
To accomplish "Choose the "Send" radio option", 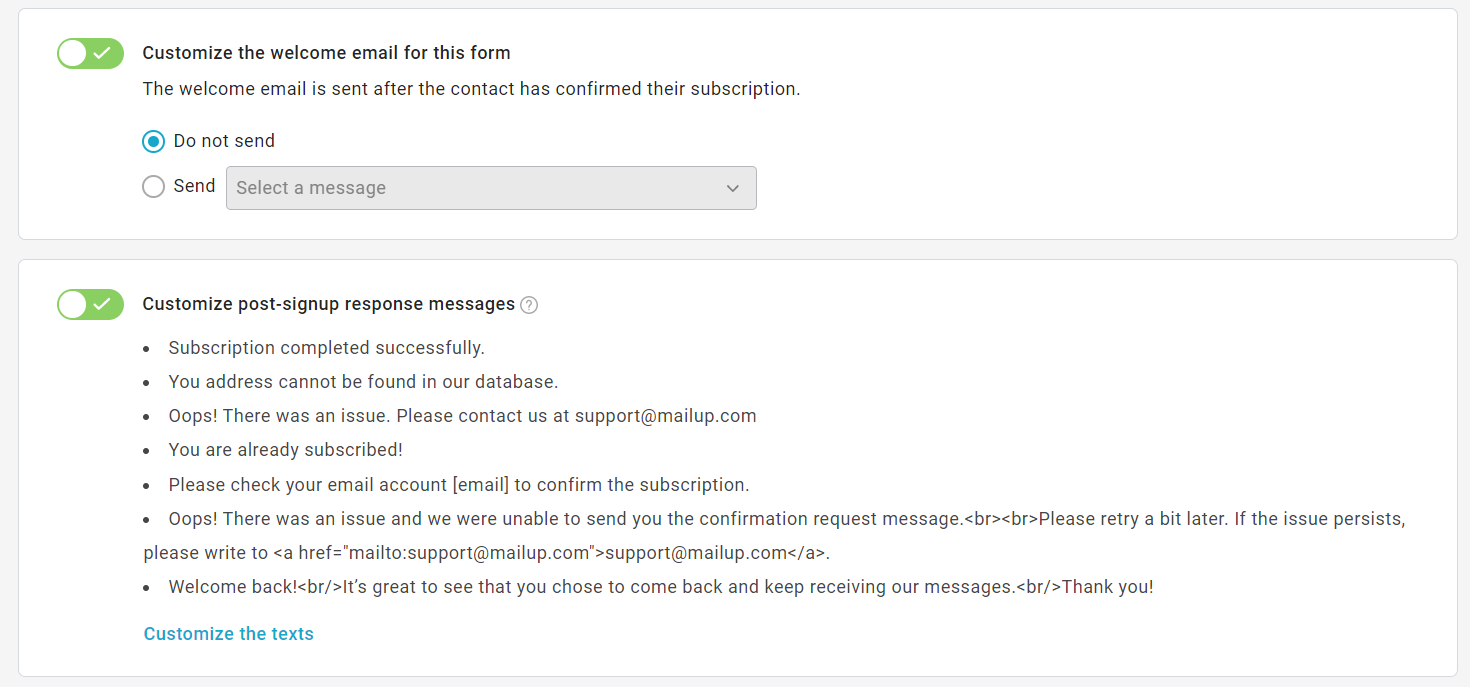I will coord(153,187).
